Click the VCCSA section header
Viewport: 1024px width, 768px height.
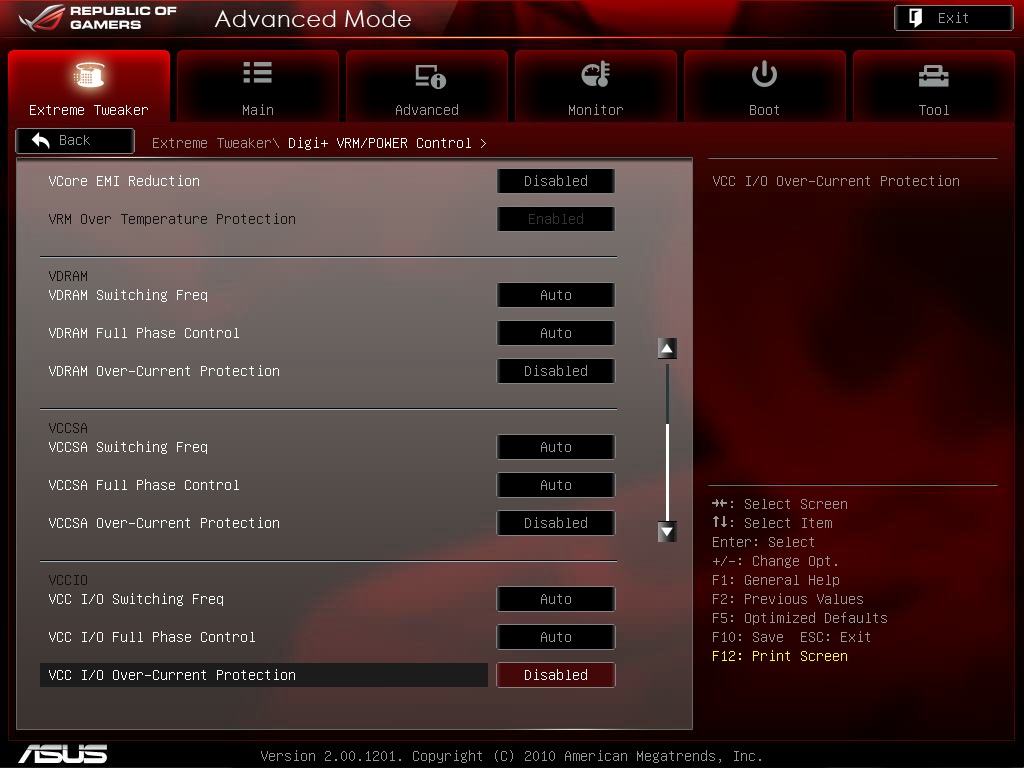68,428
